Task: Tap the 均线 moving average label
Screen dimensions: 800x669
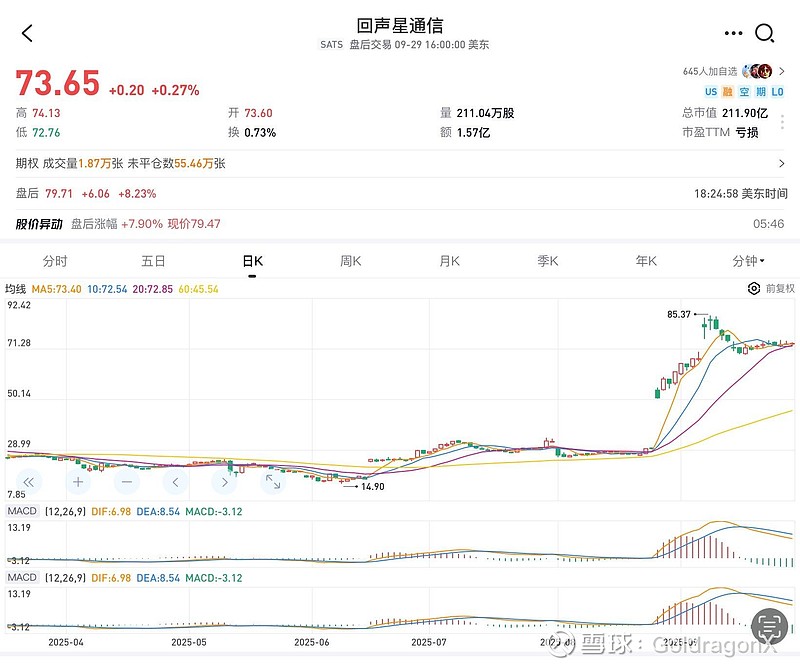Action: tap(15, 289)
